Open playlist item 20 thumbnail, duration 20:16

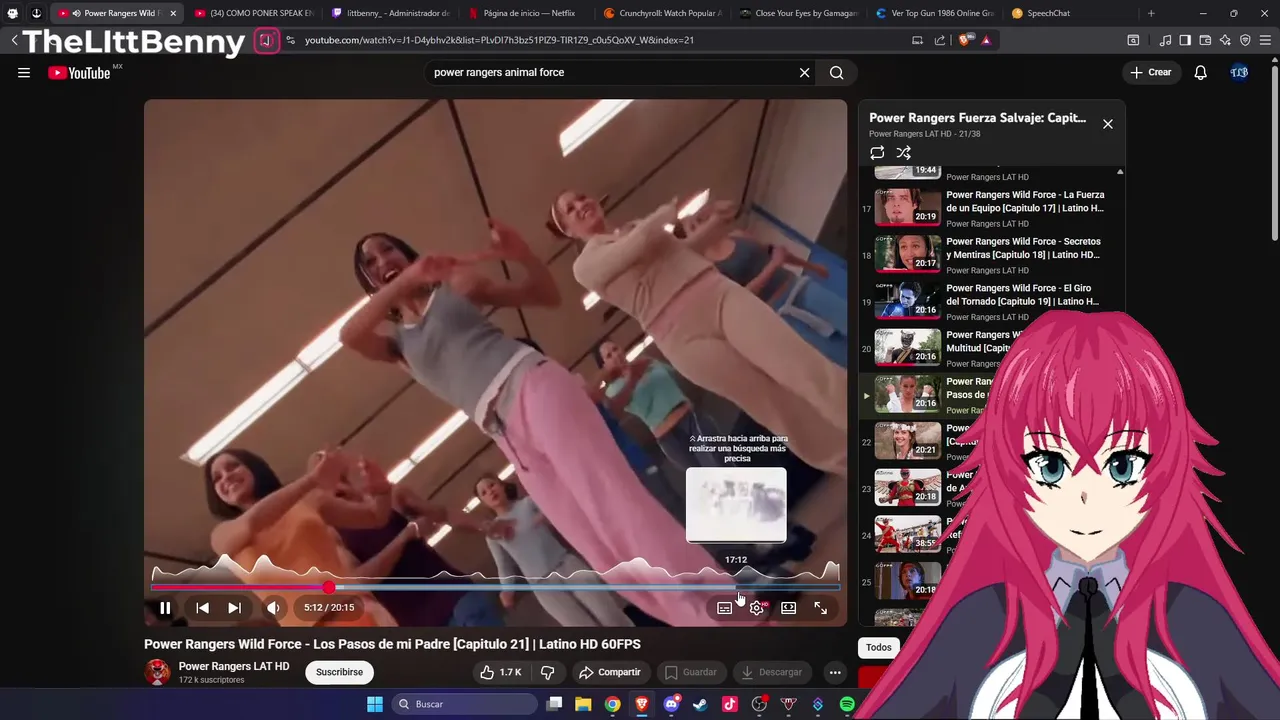pyautogui.click(x=907, y=347)
